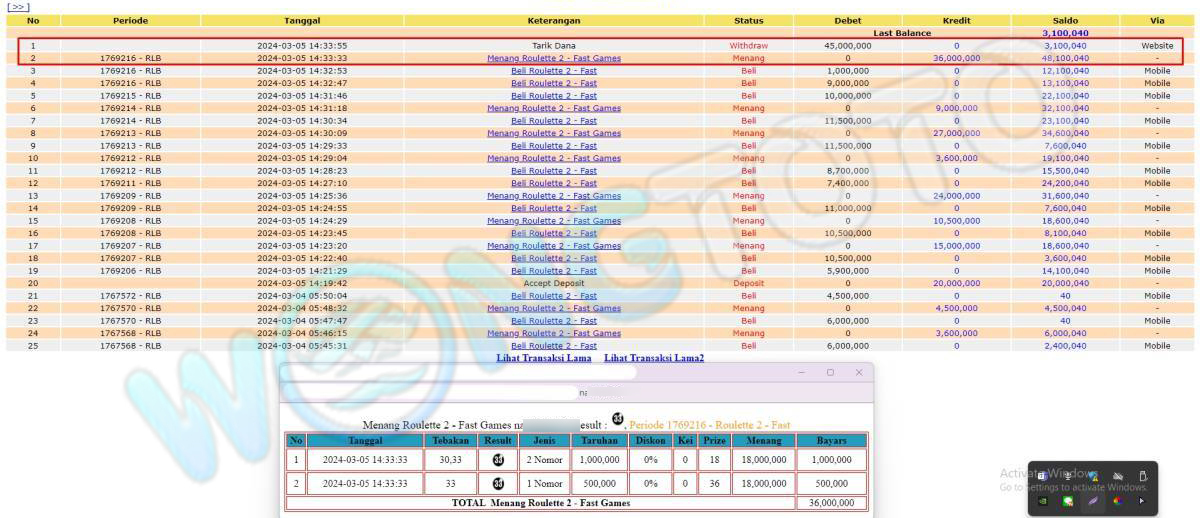Click the Microsoft Teams tray icon
This screenshot has width=1200, height=518.
point(1042,476)
